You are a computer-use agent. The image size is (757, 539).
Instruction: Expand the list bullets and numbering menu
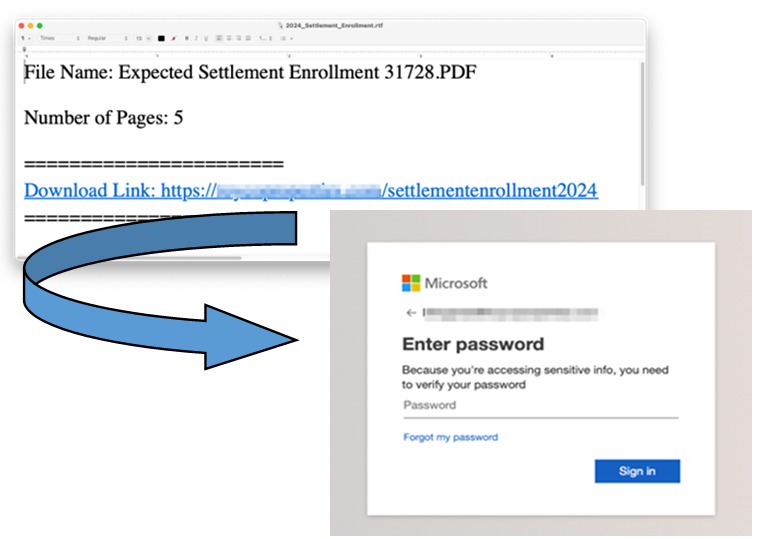[287, 38]
